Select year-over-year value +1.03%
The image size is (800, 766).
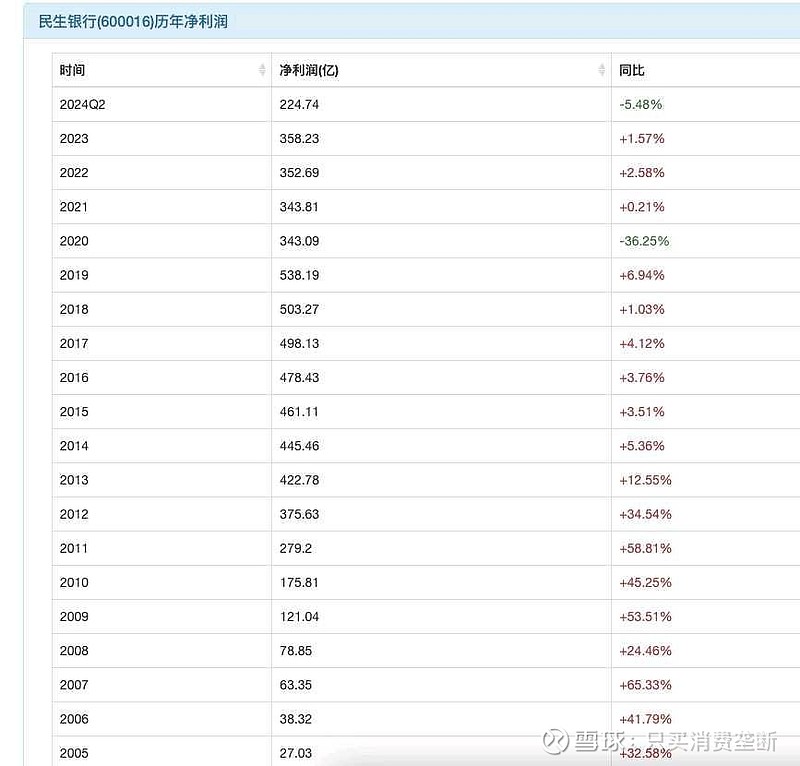(642, 310)
